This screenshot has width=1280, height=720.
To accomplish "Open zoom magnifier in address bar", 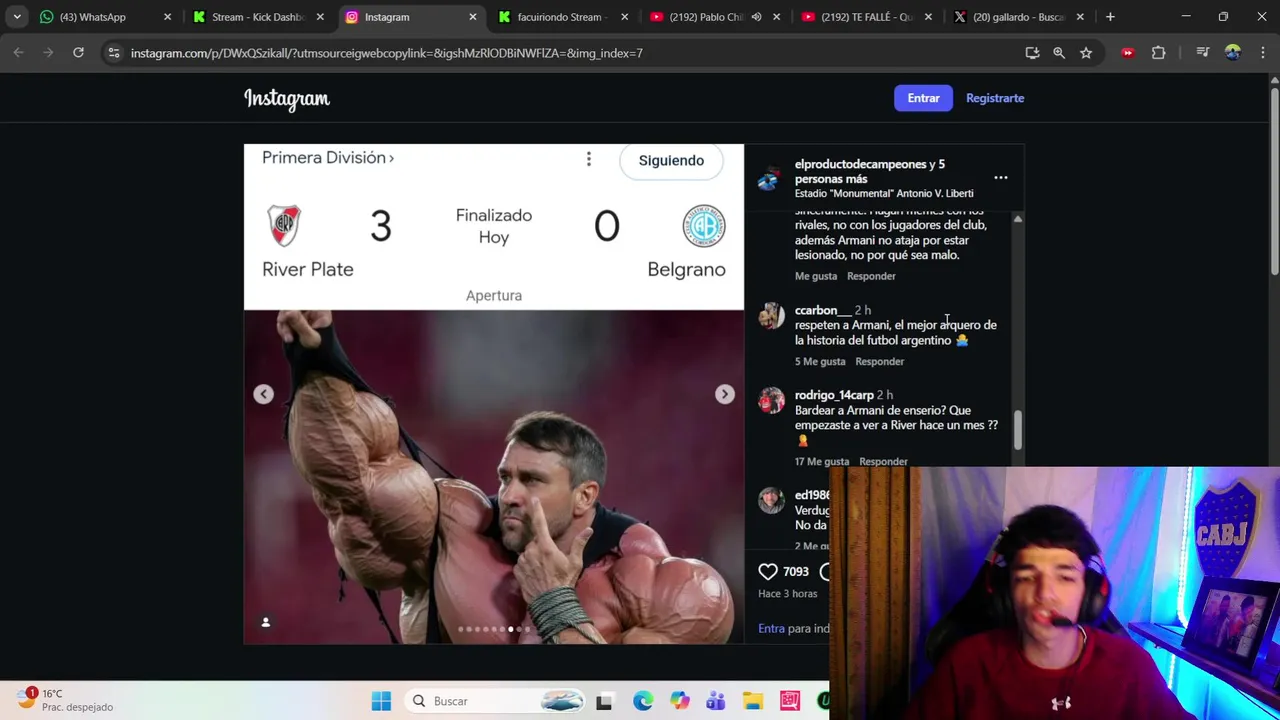I will (1059, 53).
